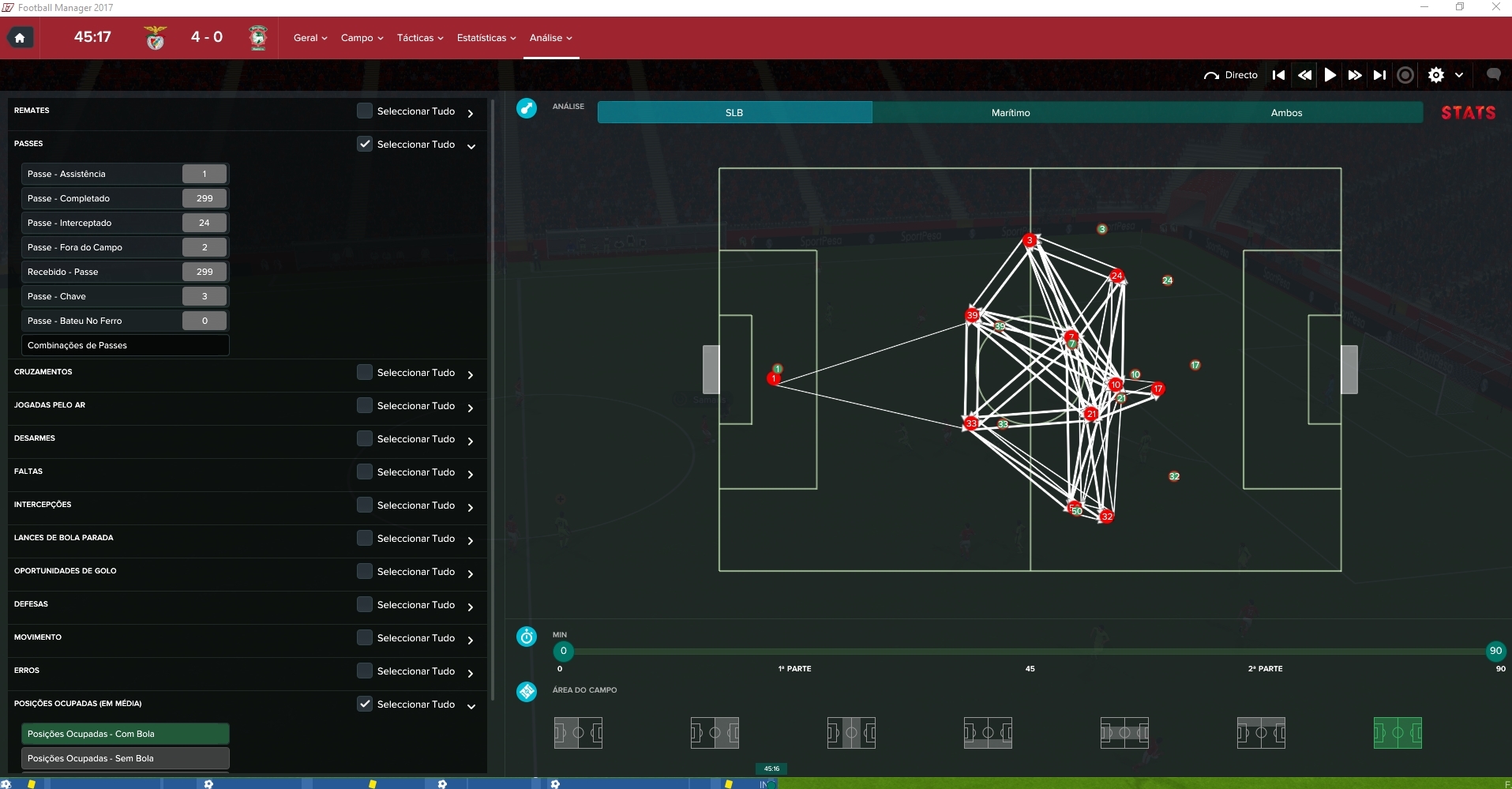Skip to end of match playback
1512x789 pixels.
pyautogui.click(x=1379, y=75)
